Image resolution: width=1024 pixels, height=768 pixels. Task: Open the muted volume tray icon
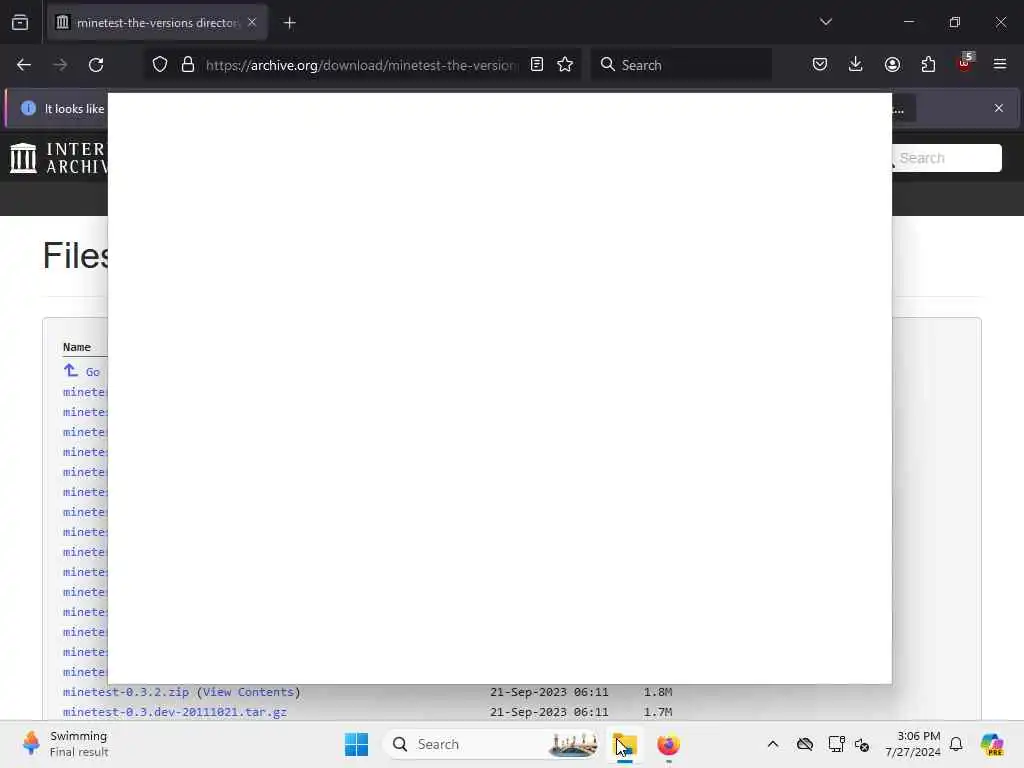click(862, 744)
